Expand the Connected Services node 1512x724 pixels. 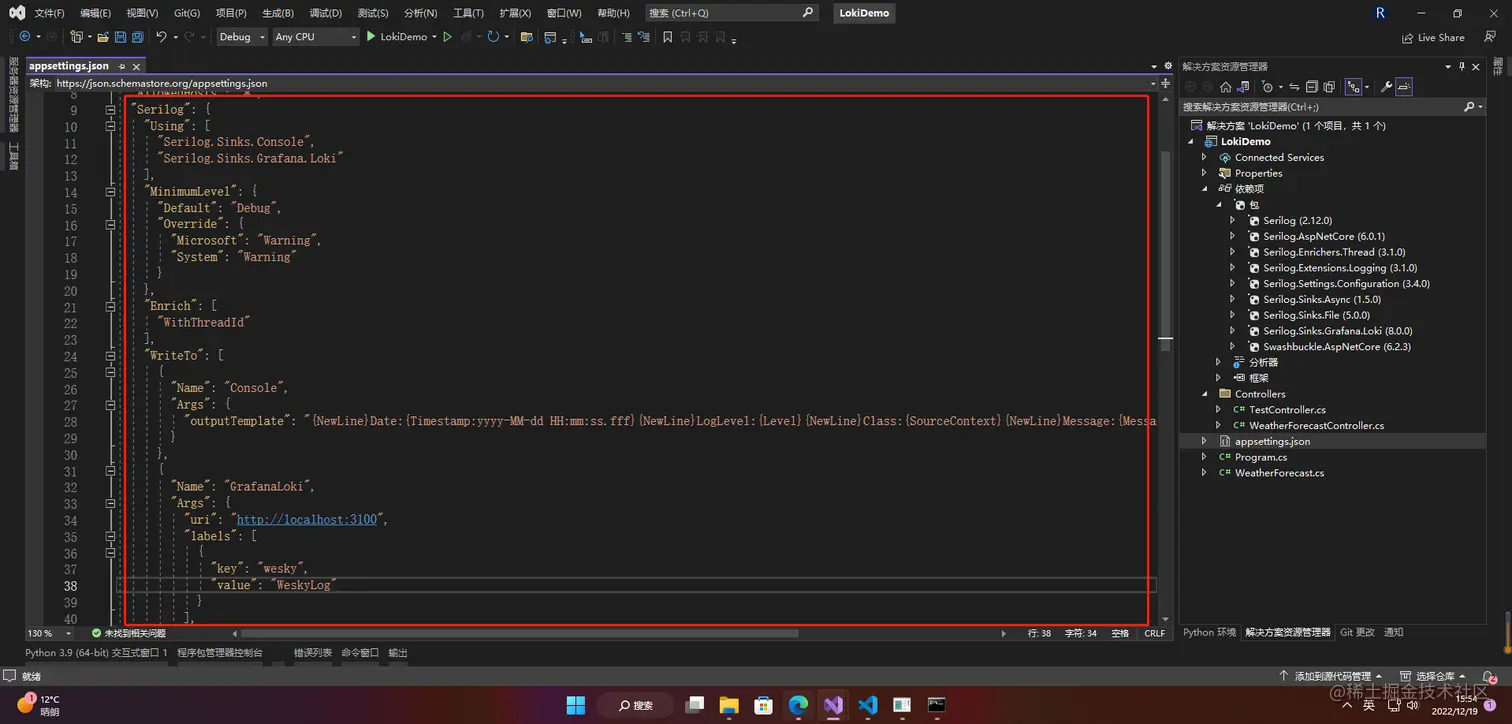(1204, 157)
